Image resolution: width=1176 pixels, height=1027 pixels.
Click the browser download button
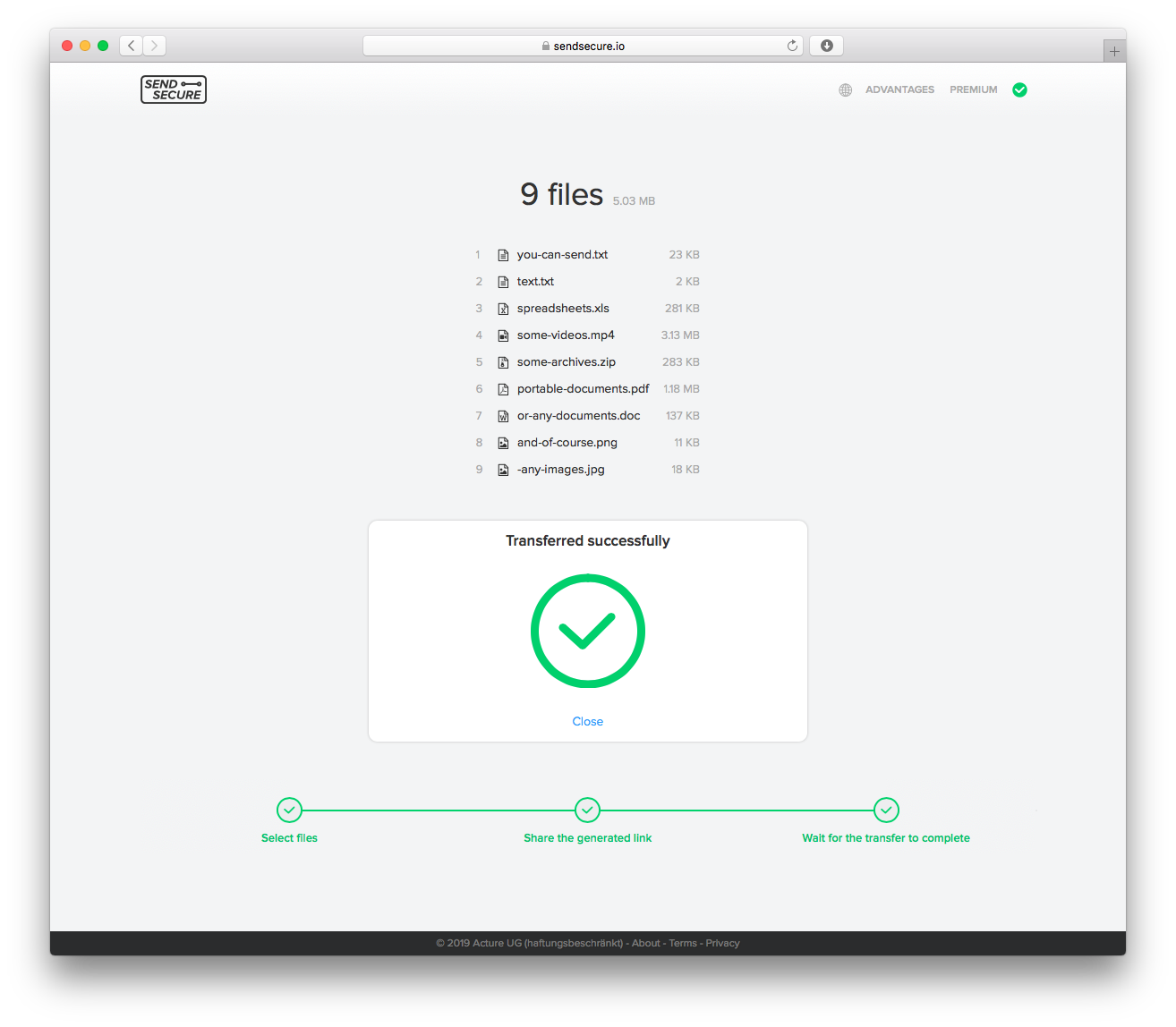click(825, 45)
